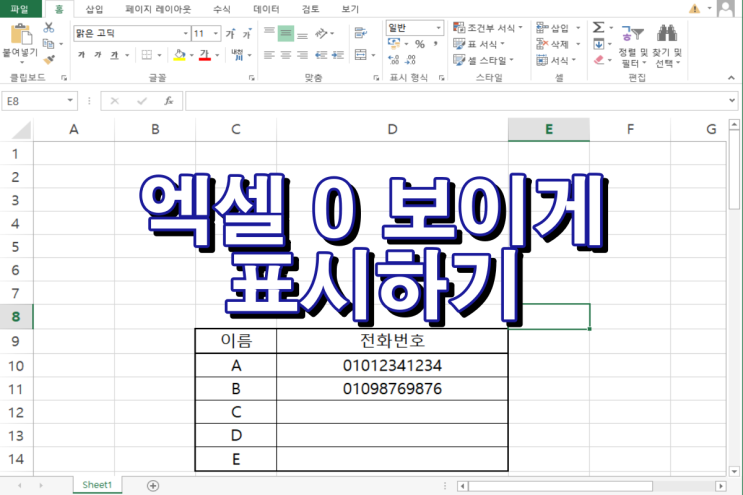This screenshot has width=743, height=495.
Task: Expand the formula bar chevron
Action: tap(732, 100)
